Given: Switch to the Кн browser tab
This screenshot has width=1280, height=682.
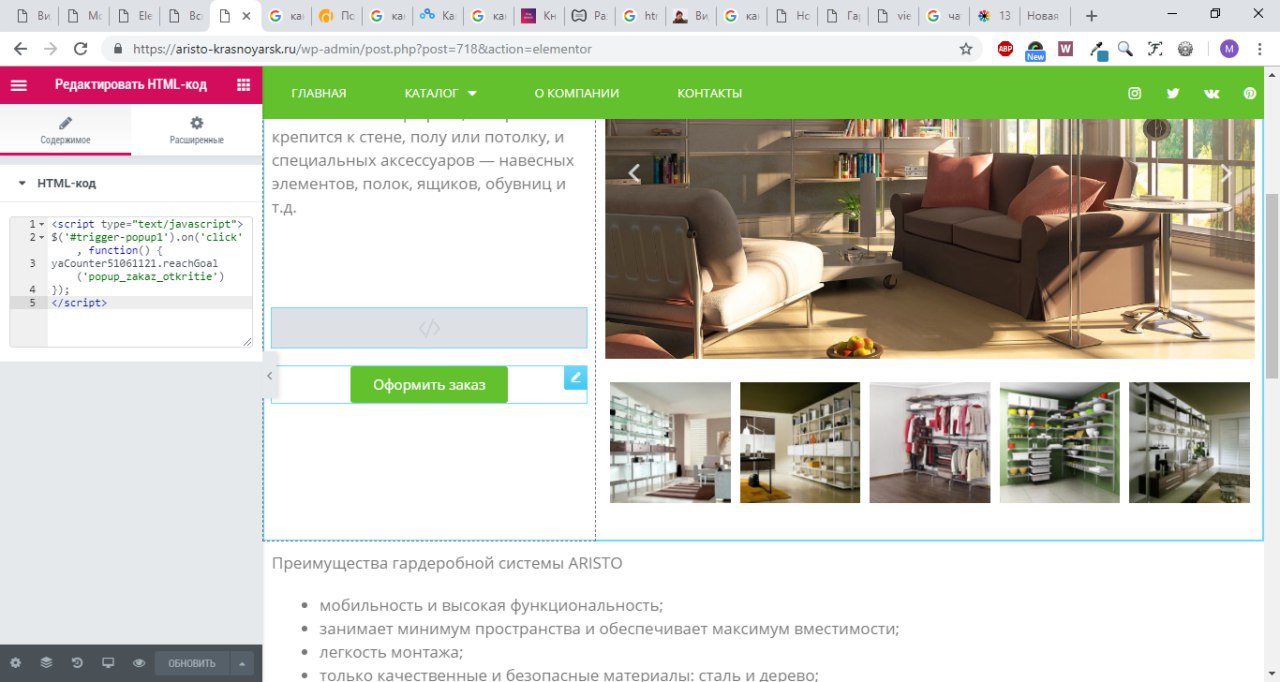Looking at the screenshot, I should pyautogui.click(x=538, y=16).
